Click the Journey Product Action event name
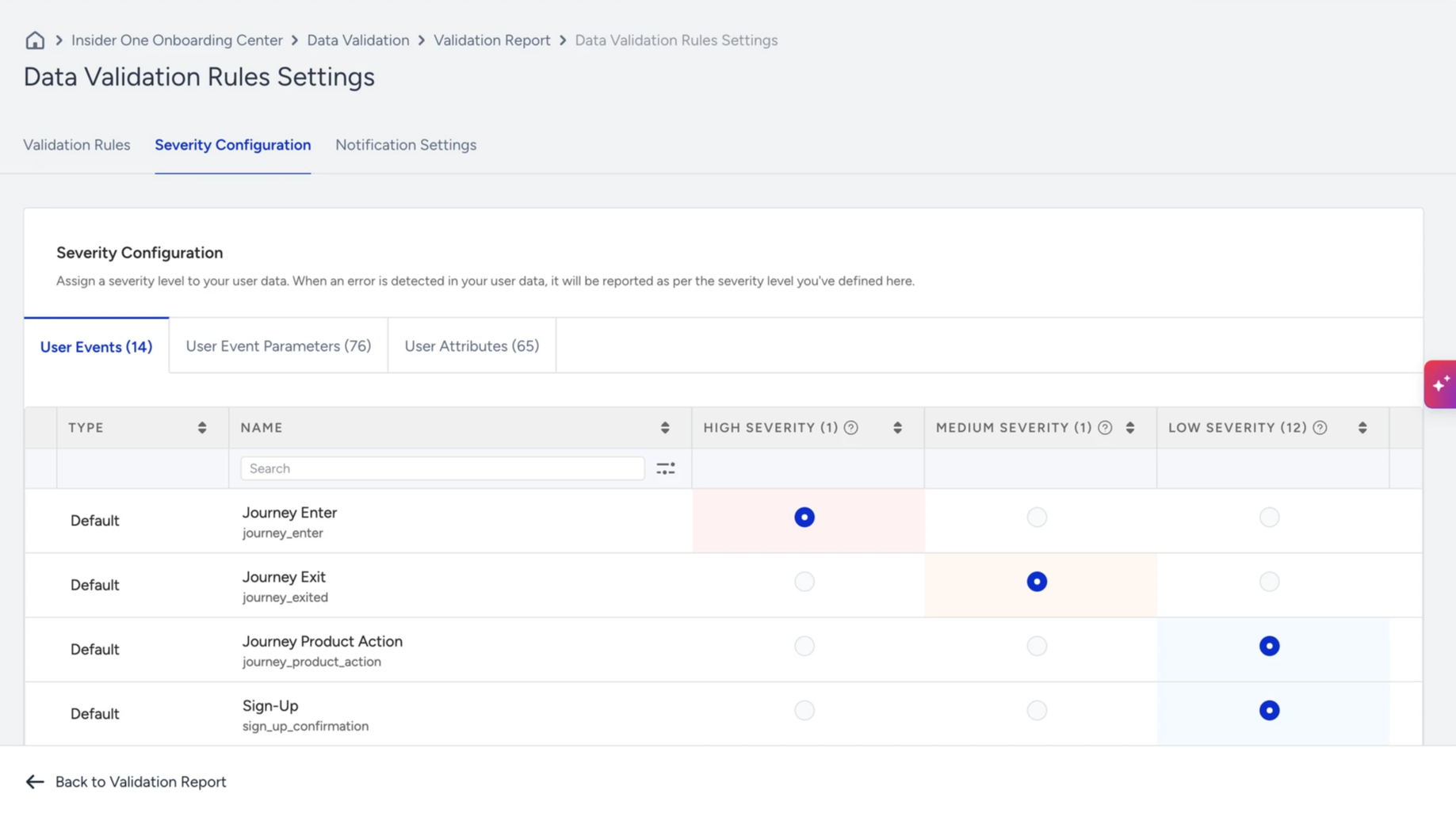 323,641
